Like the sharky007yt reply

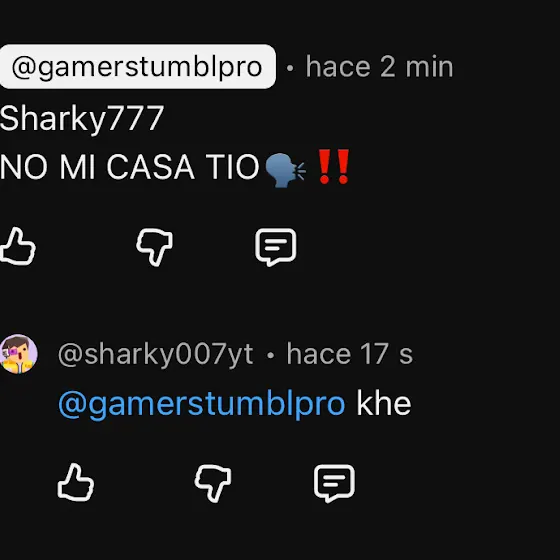click(76, 482)
